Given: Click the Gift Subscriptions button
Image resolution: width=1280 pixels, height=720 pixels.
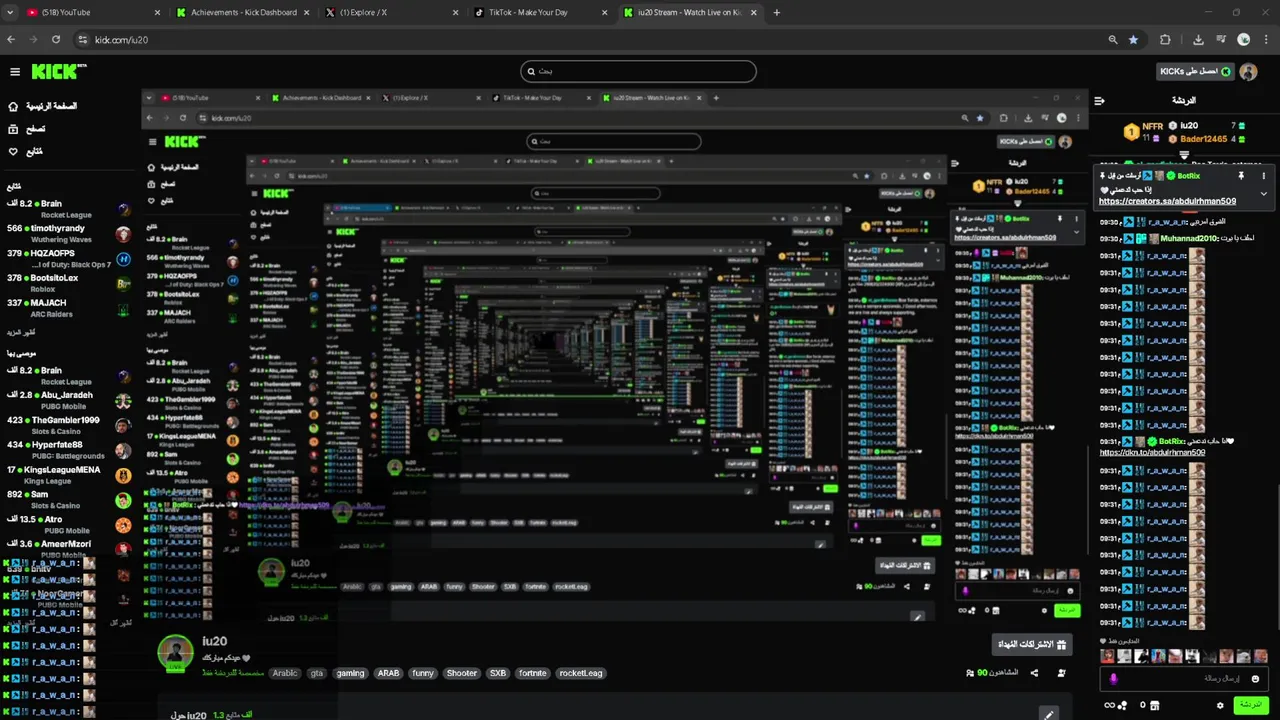Looking at the screenshot, I should coord(1032,644).
